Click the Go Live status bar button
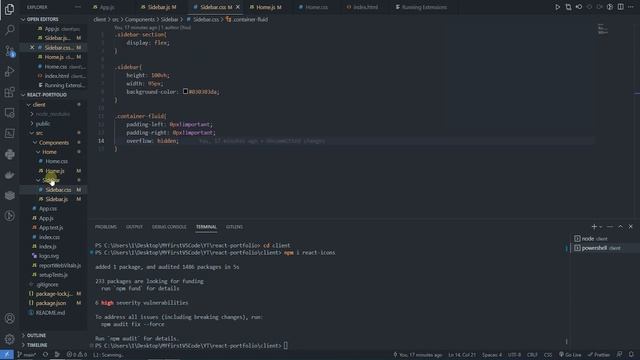The width and height of the screenshot is (640, 360). tap(570, 355)
